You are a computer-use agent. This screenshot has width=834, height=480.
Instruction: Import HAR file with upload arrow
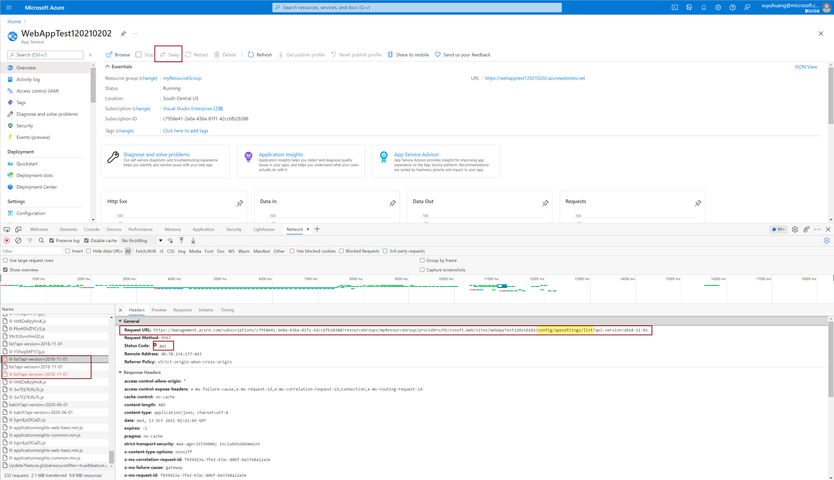click(181, 241)
